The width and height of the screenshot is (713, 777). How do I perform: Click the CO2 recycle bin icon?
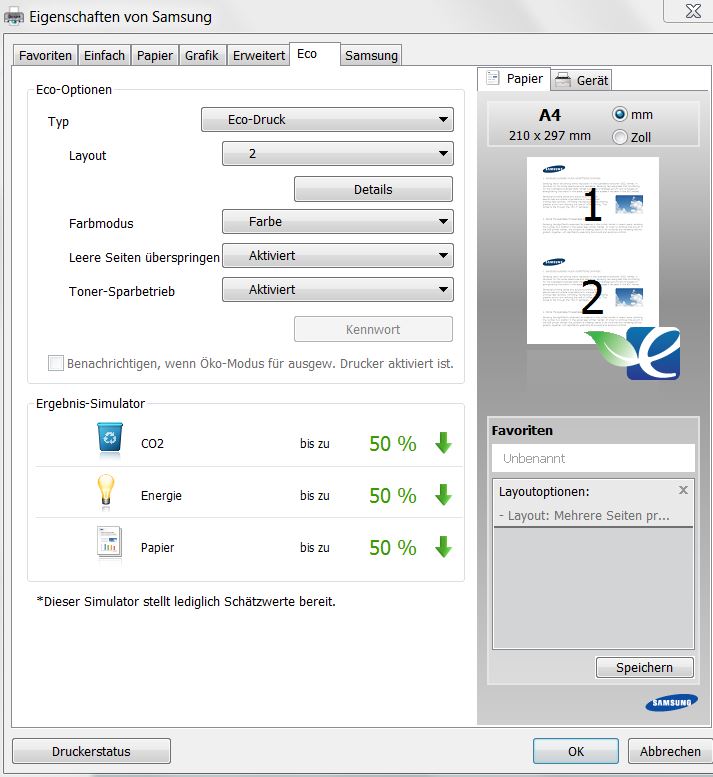pyautogui.click(x=110, y=437)
